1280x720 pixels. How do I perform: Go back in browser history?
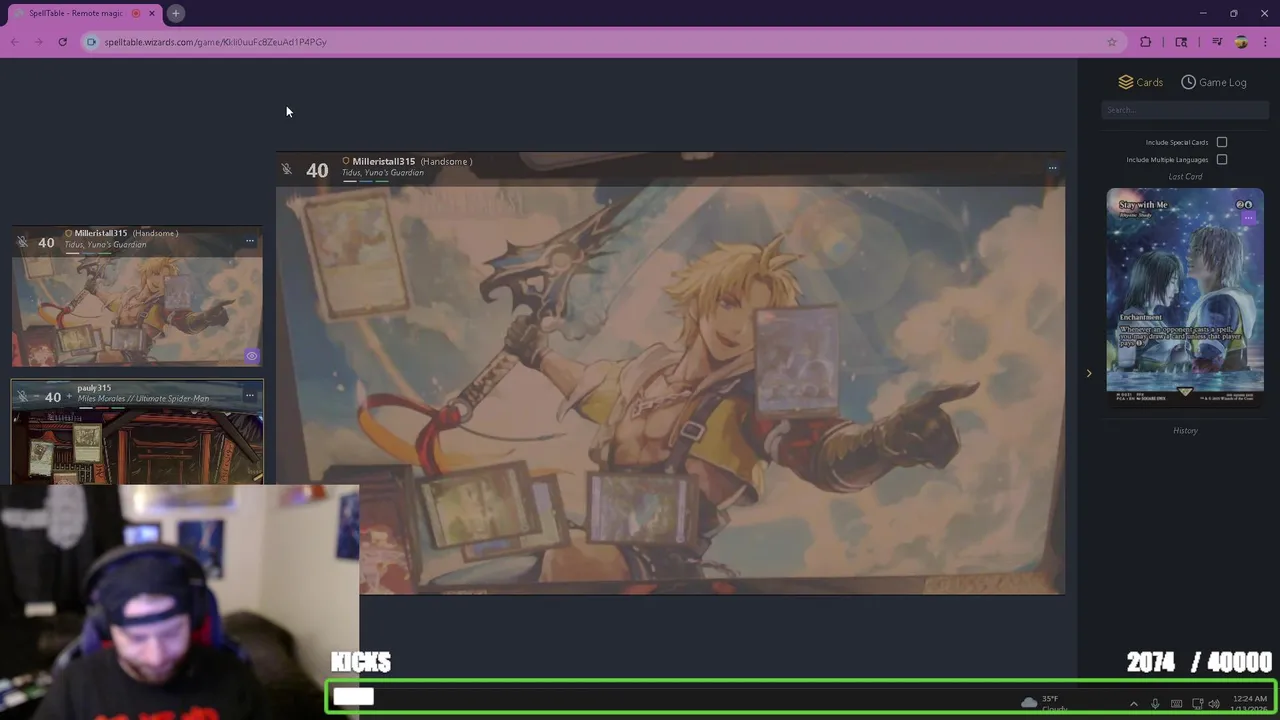point(15,42)
